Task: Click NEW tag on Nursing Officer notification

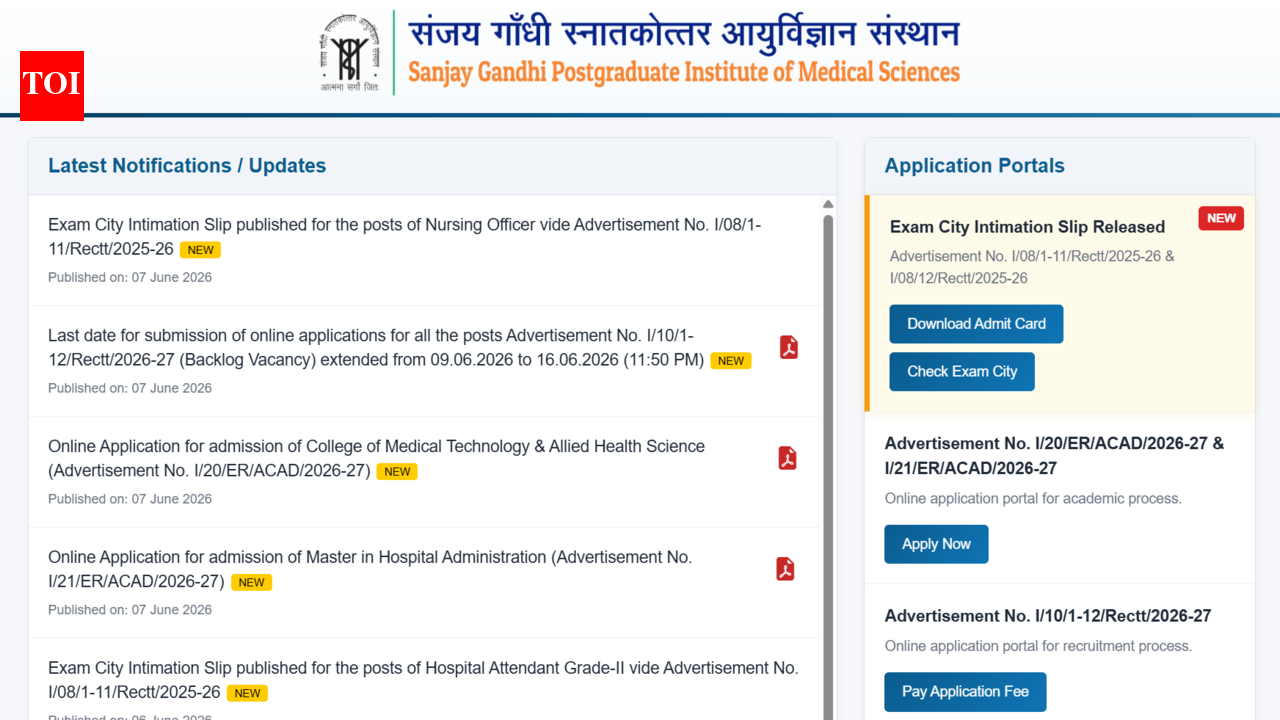Action: click(x=200, y=250)
